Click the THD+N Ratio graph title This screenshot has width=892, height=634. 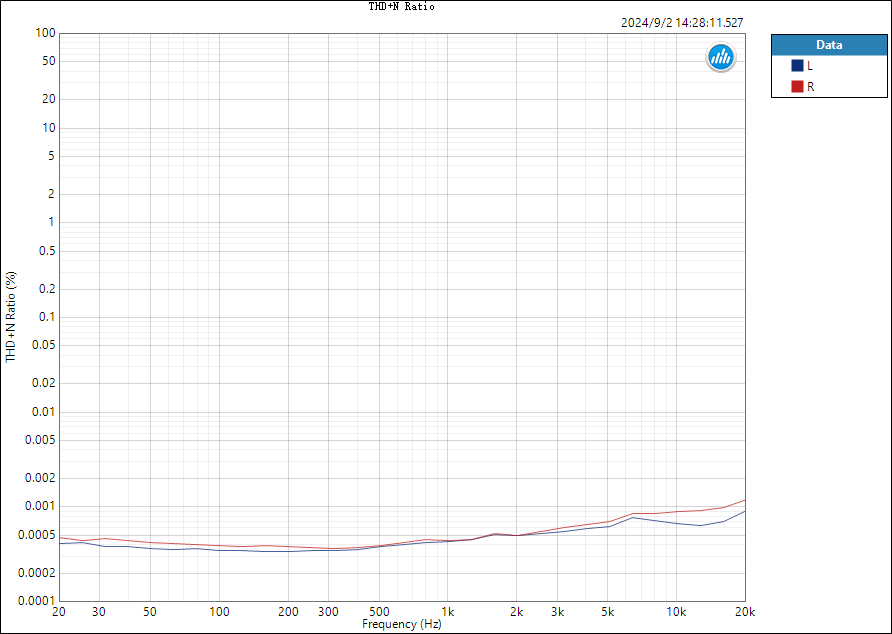click(402, 6)
